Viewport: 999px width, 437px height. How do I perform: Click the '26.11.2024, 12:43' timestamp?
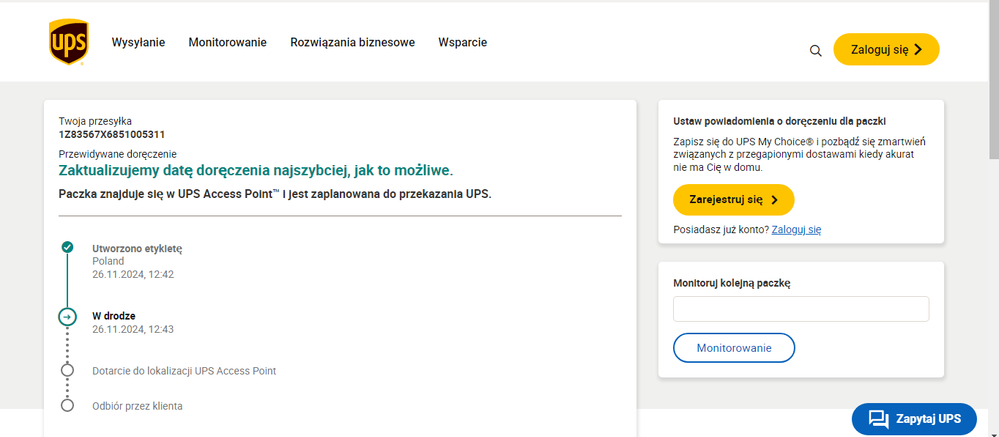click(133, 329)
